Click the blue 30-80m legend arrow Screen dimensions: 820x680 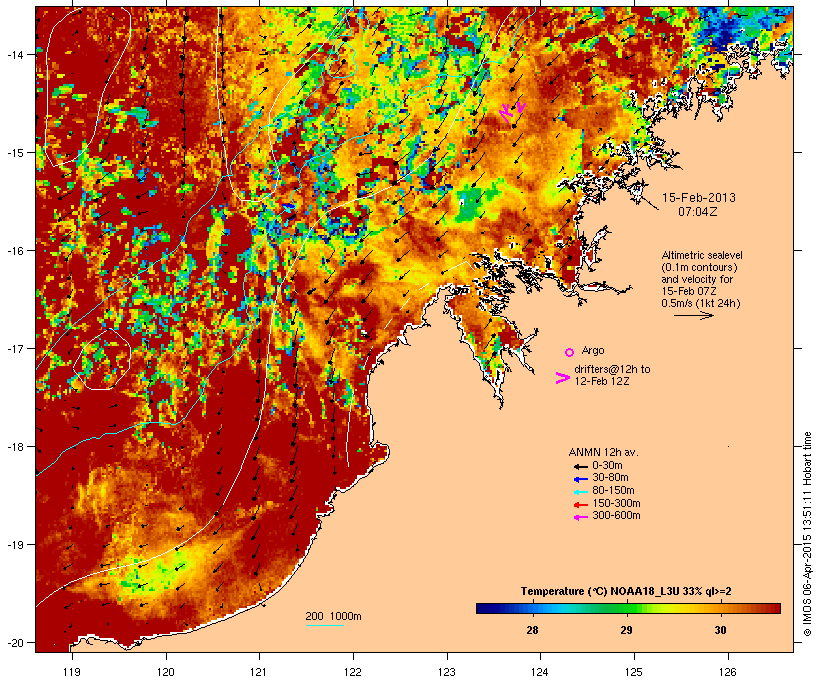580,479
